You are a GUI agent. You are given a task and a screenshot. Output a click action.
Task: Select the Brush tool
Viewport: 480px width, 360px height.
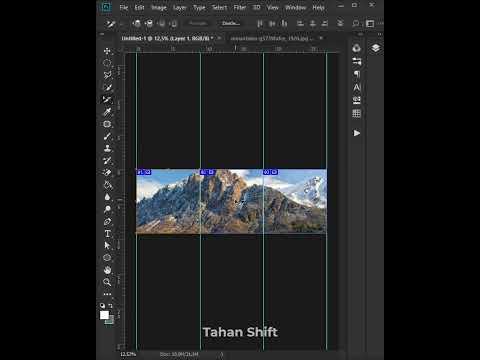(107, 136)
